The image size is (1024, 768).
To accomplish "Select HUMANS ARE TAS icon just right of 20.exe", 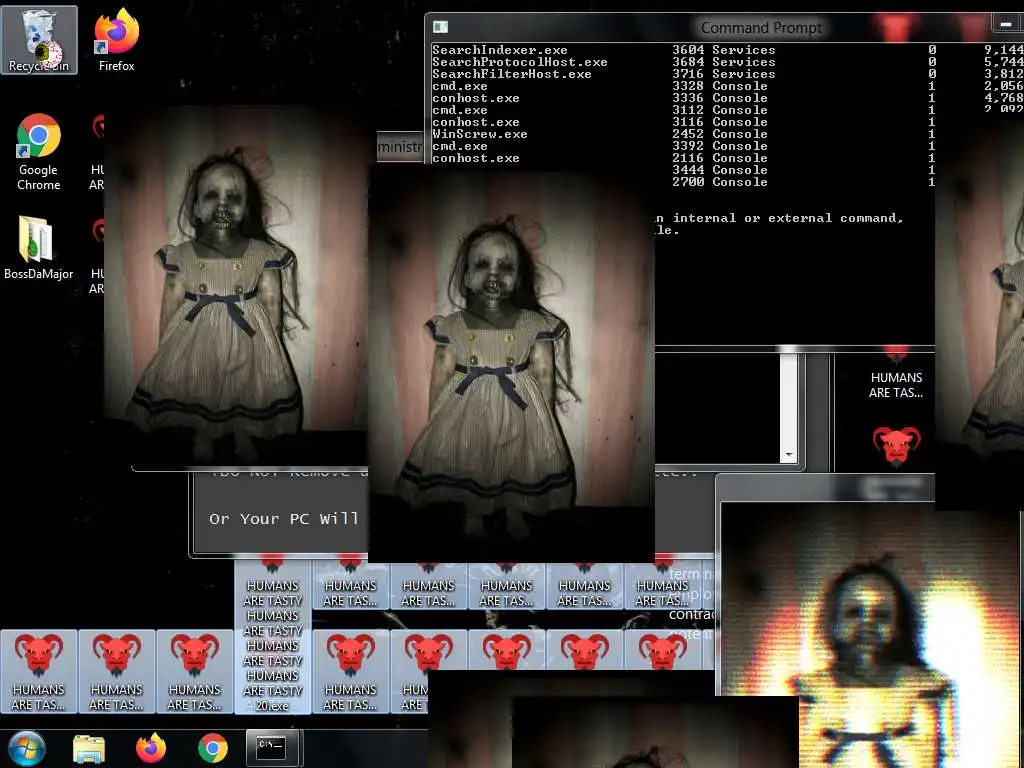I will 351,671.
